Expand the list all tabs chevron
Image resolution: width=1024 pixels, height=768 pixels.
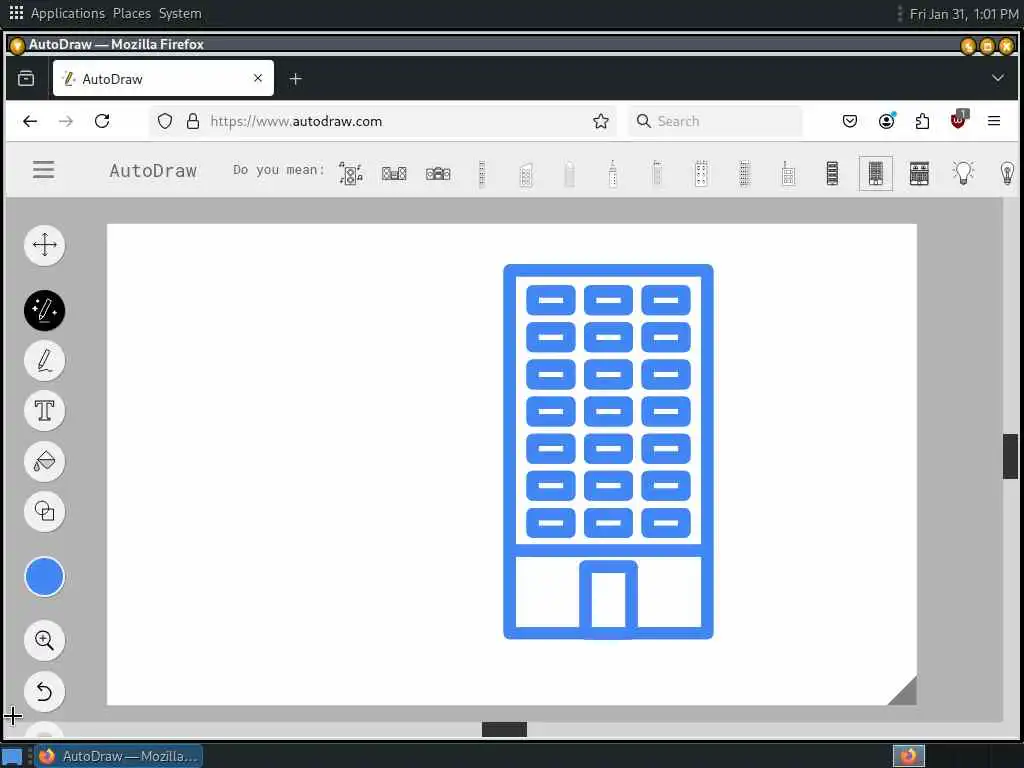click(x=998, y=78)
